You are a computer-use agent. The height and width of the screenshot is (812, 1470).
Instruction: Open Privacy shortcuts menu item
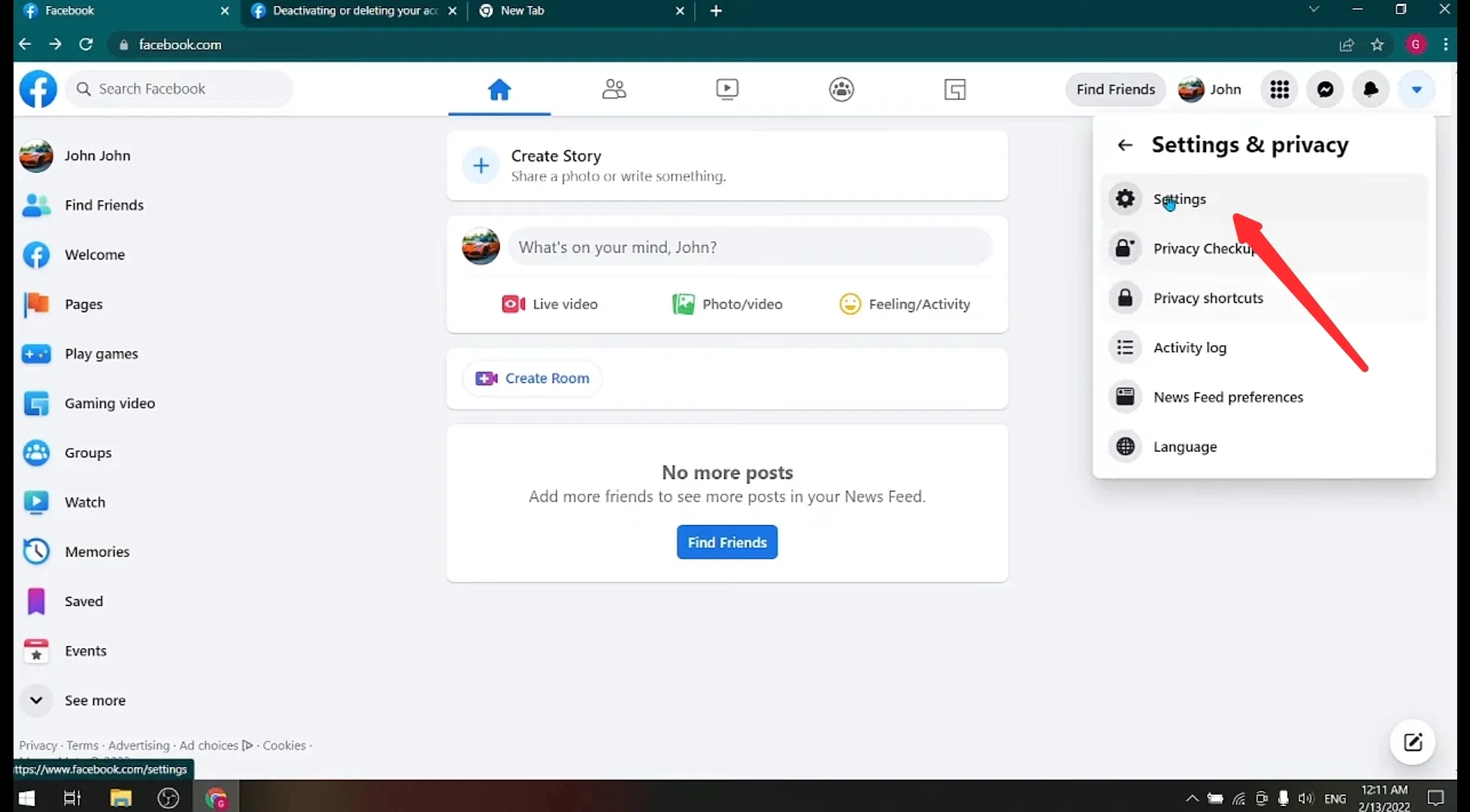(x=1264, y=298)
